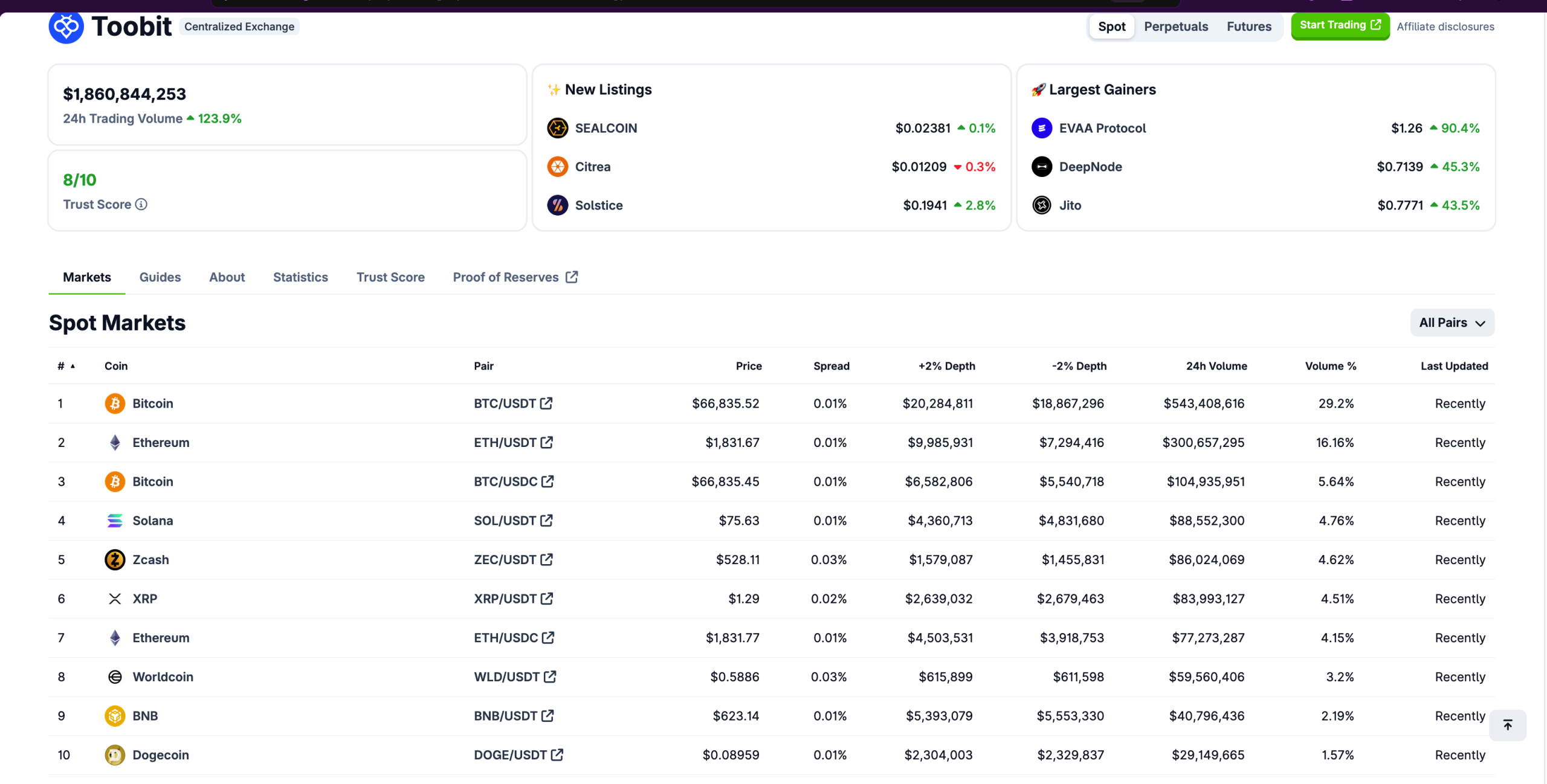Click the BNB coin icon
The height and width of the screenshot is (784, 1547).
115,716
